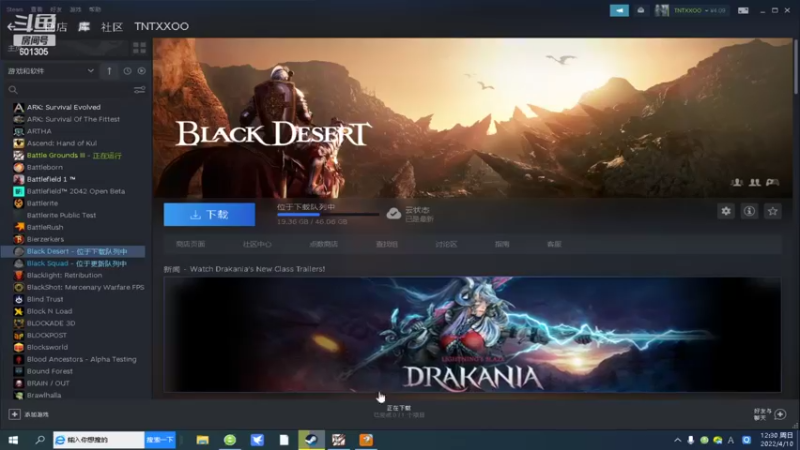Click the Block N Load icon
Screen dimensions: 800x450
click(19, 311)
